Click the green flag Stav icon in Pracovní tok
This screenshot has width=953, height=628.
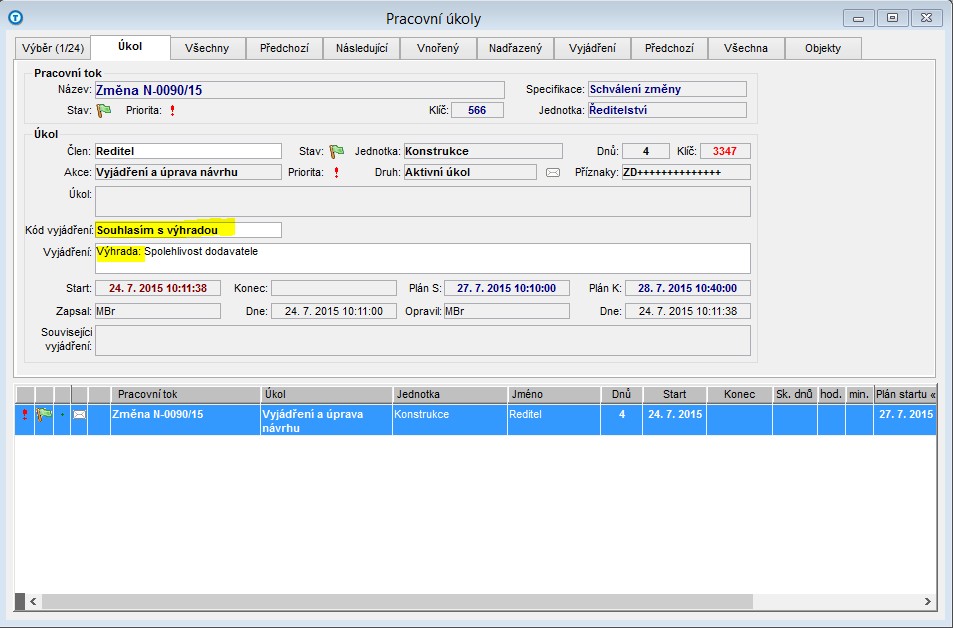point(104,111)
